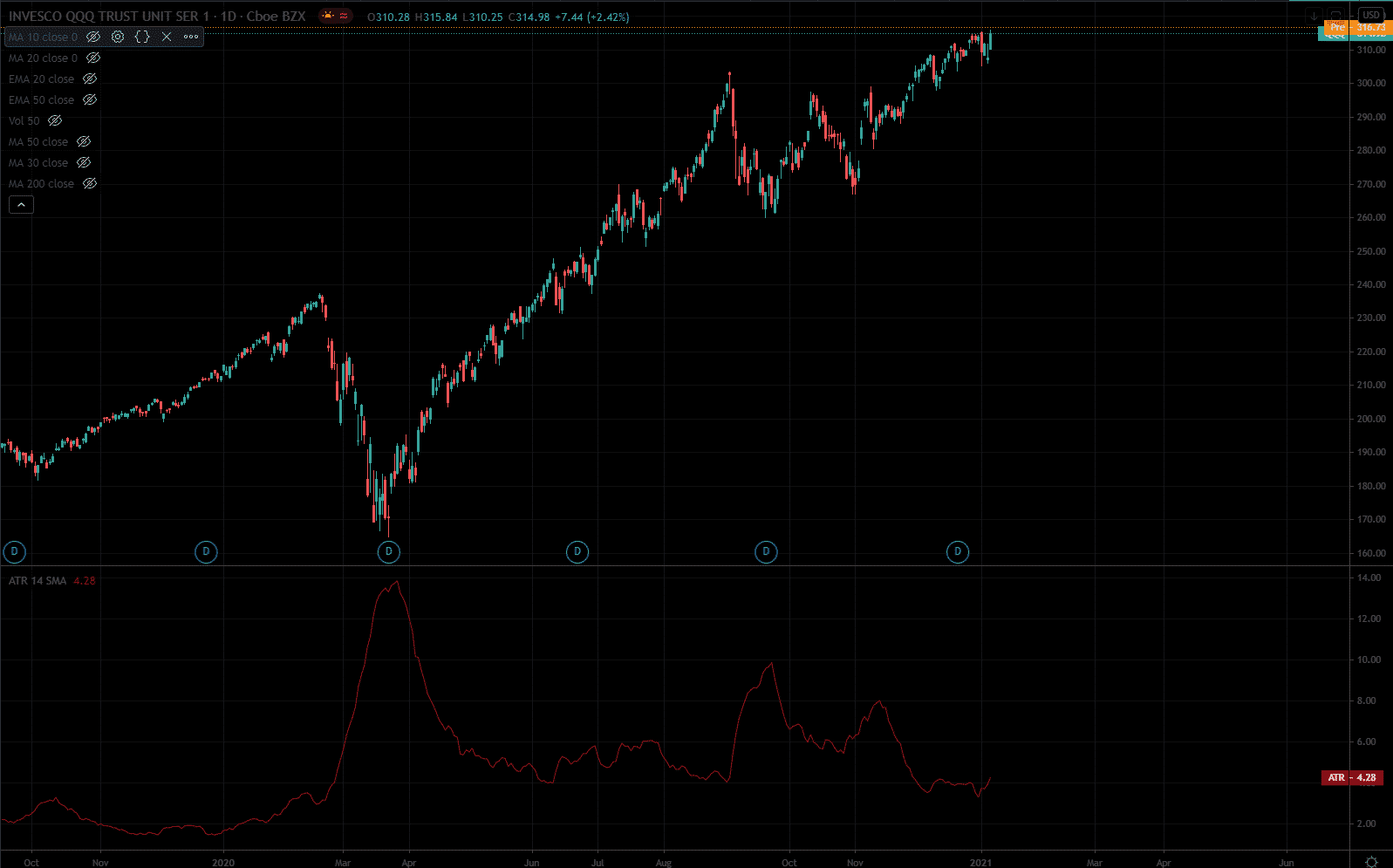The image size is (1393, 868).
Task: Click the down arrow button near USD
Action: pyautogui.click(x=1314, y=16)
